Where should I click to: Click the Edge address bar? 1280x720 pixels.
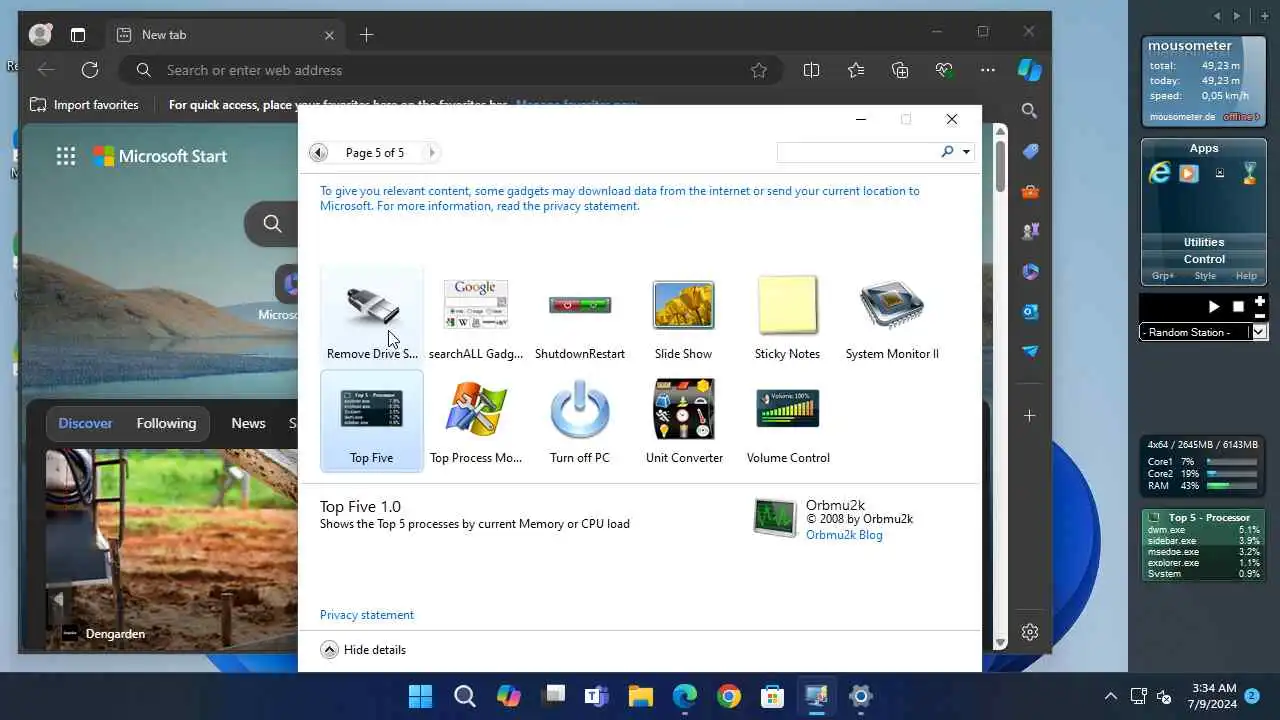448,70
